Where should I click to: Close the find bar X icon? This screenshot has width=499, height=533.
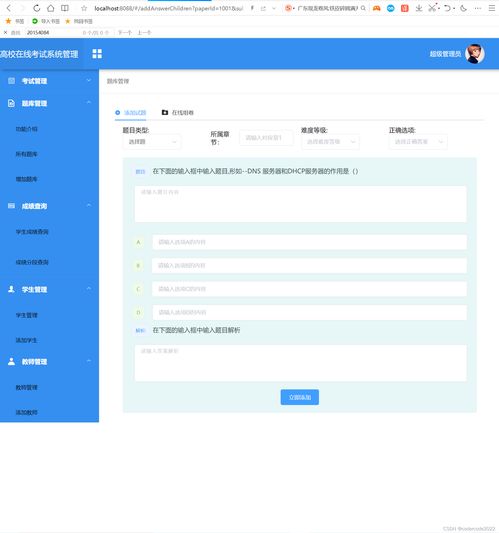[5, 33]
